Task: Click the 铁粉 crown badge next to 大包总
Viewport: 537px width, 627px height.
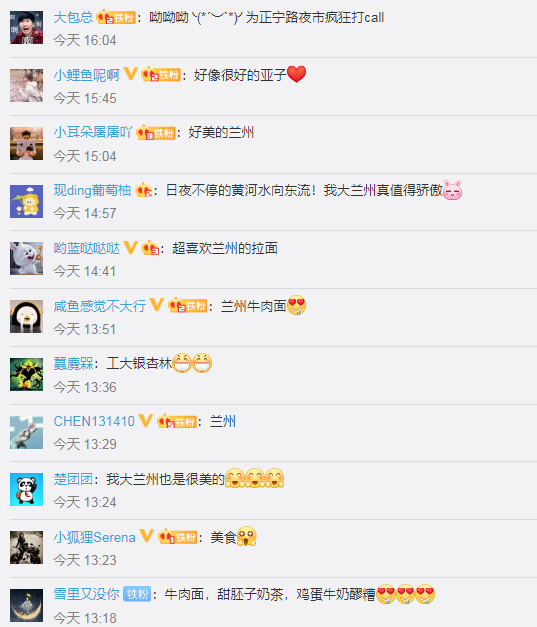Action: coord(116,17)
